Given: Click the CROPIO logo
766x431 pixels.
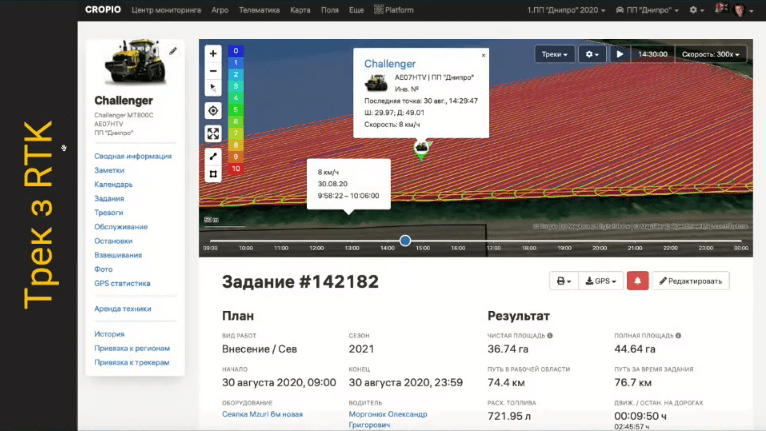Looking at the screenshot, I should [x=103, y=10].
